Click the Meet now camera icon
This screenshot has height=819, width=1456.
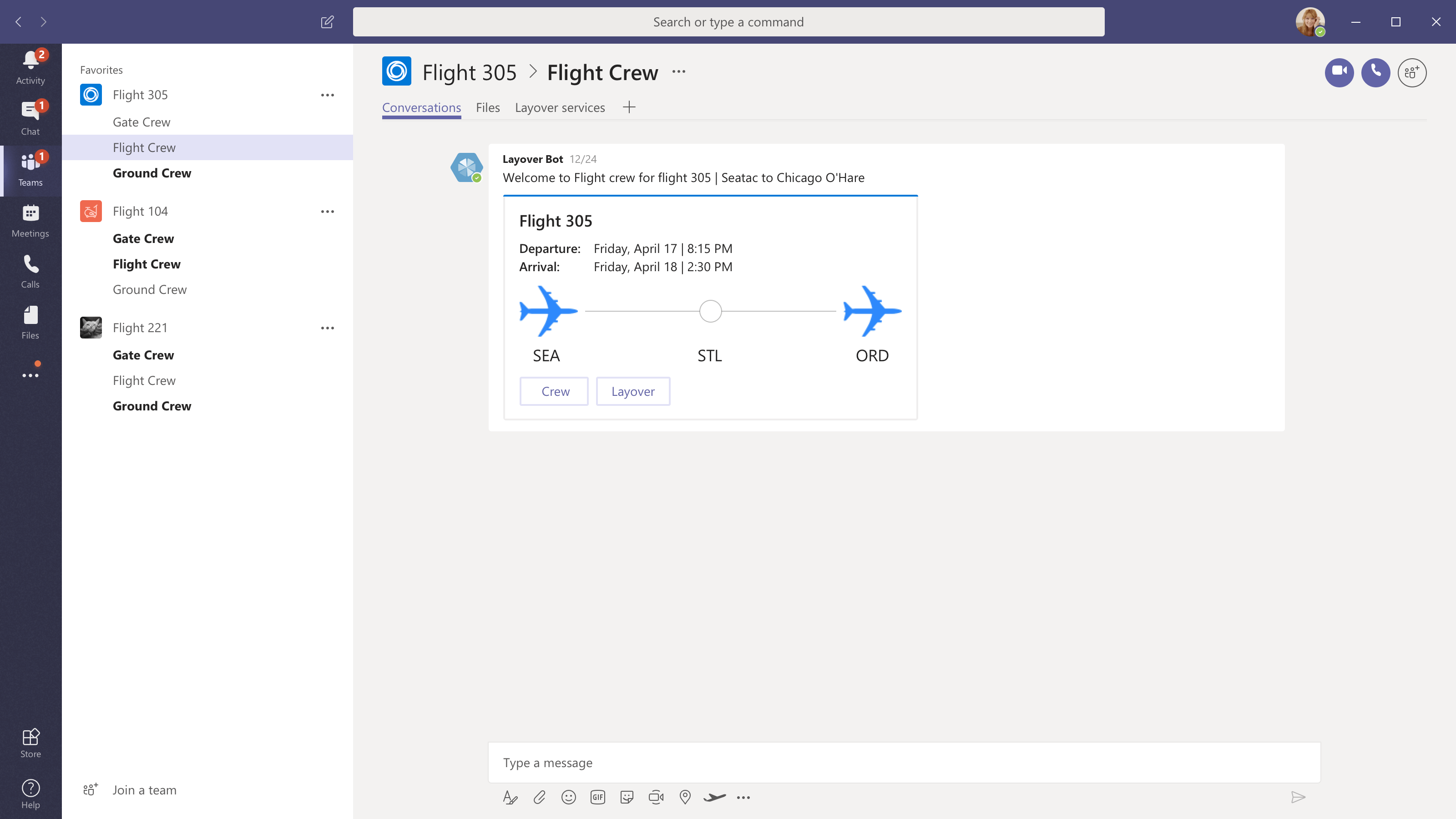click(x=656, y=797)
